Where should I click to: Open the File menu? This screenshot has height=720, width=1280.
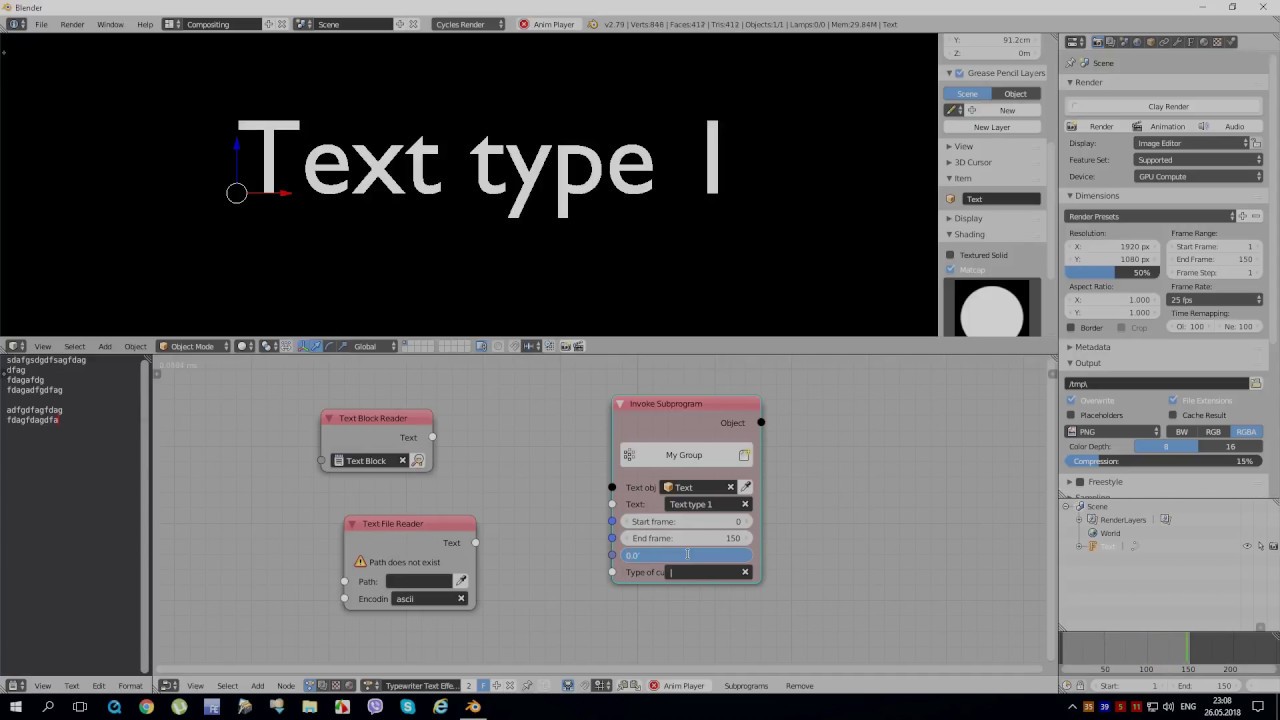click(41, 24)
